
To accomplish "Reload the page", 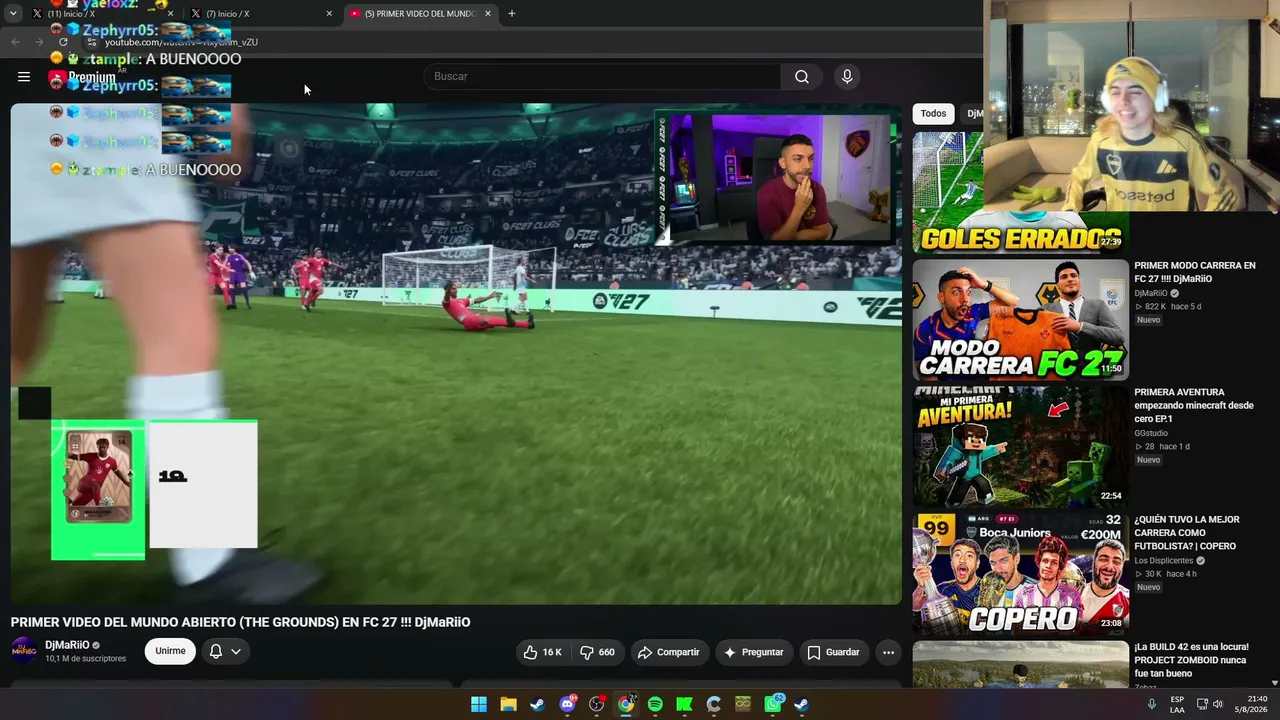I will coord(63,42).
